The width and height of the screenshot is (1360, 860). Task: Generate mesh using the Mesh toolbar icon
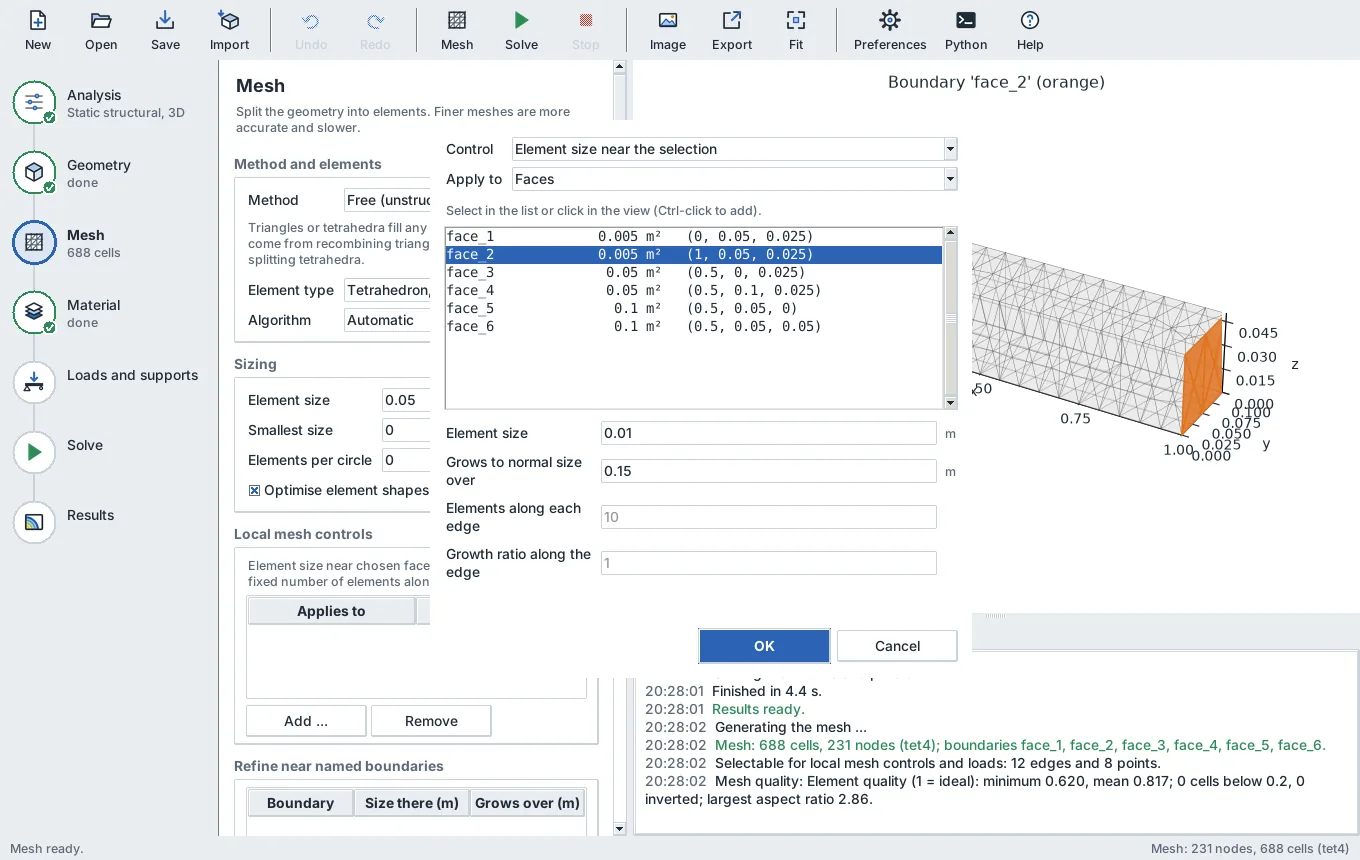(457, 30)
